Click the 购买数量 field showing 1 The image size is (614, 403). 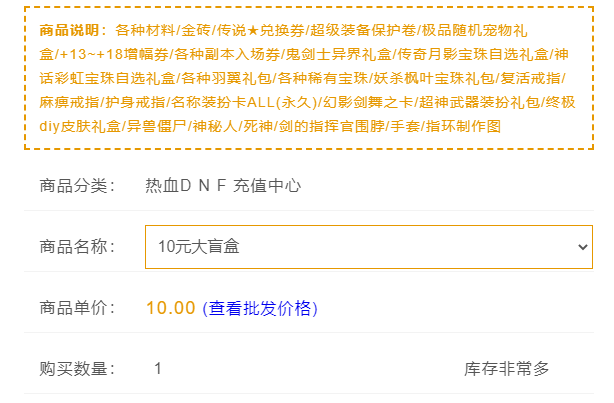point(158,369)
